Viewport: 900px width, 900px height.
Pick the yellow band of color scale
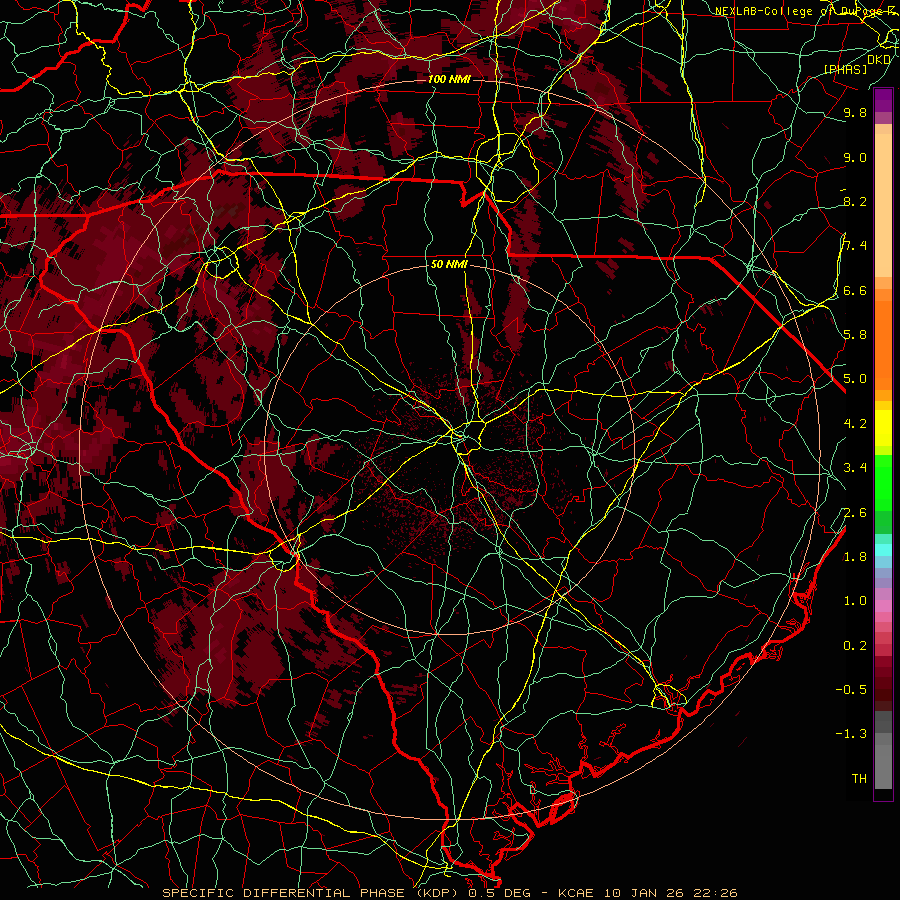[883, 428]
